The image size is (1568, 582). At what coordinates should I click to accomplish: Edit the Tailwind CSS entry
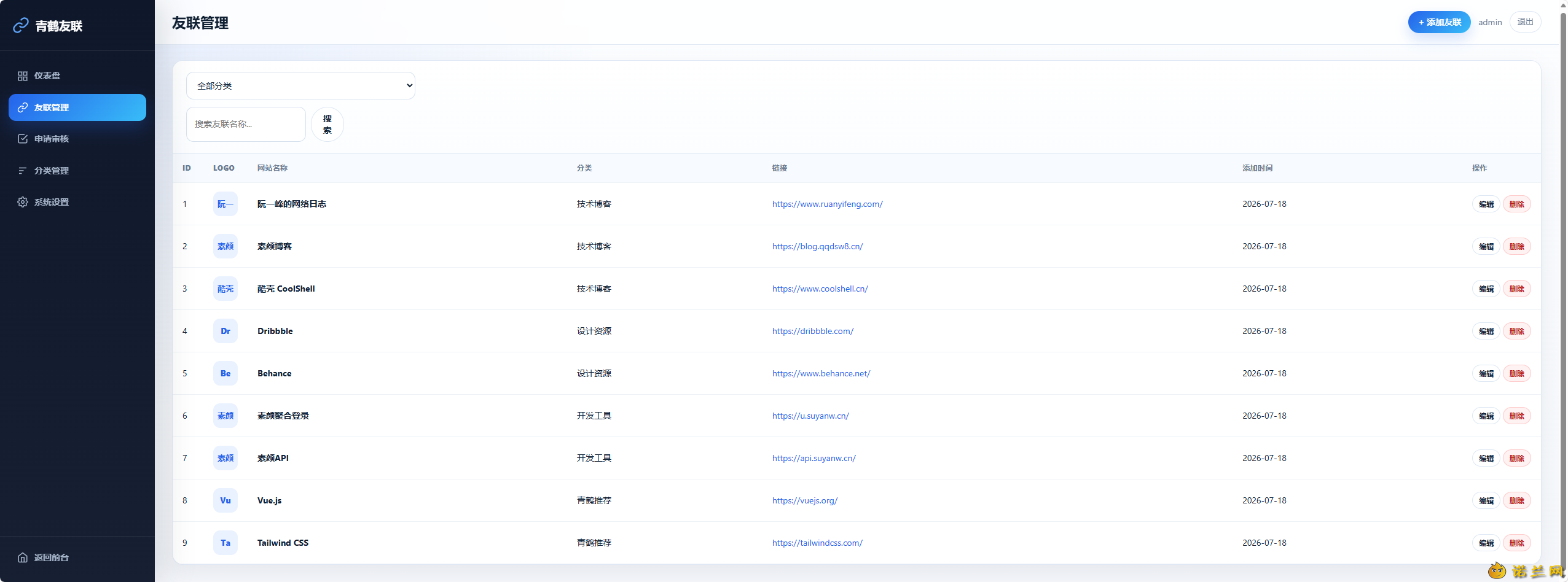1486,543
